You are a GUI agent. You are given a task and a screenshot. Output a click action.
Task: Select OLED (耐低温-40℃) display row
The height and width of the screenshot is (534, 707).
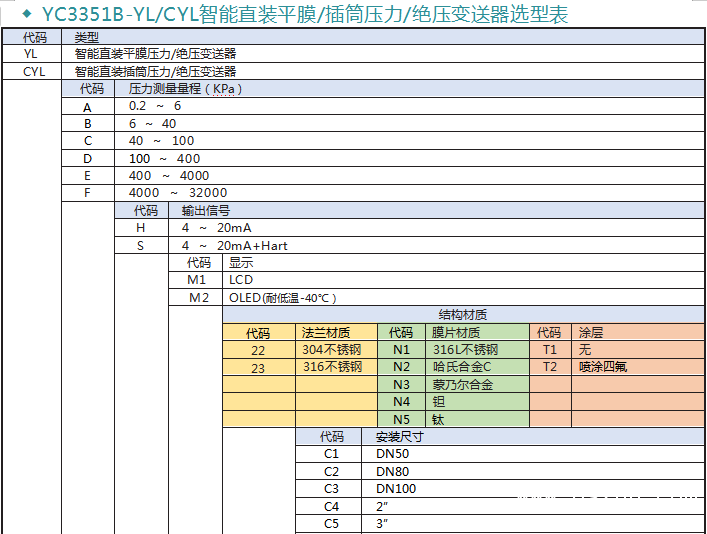pyautogui.click(x=283, y=298)
